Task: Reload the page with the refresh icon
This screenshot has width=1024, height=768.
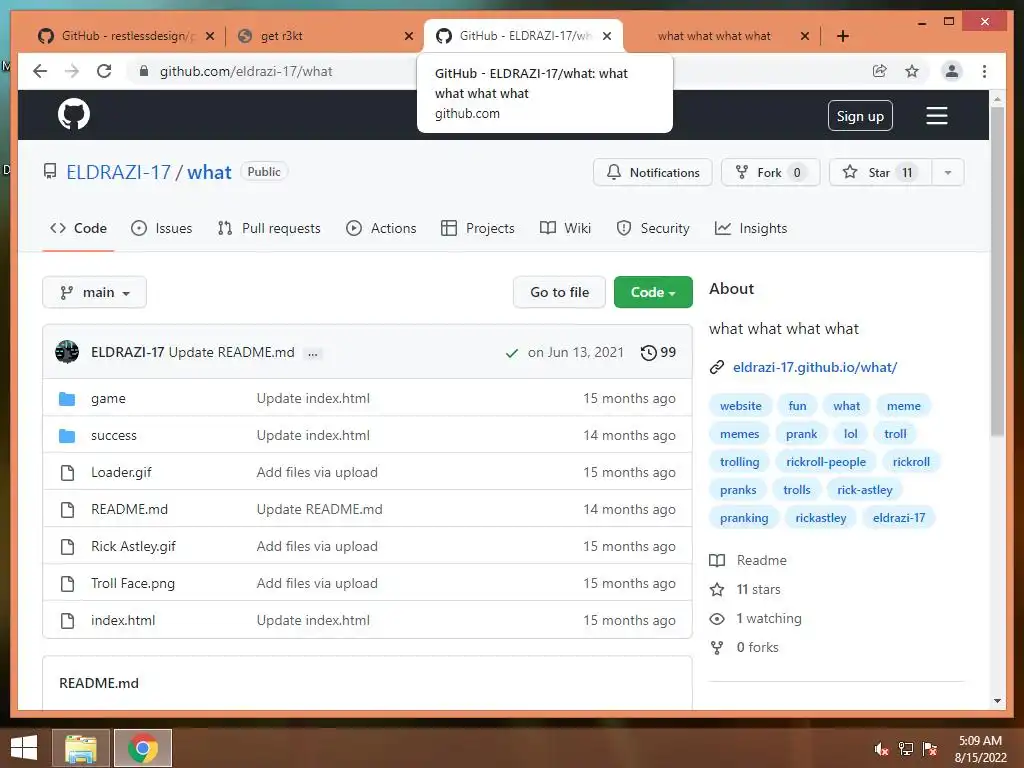Action: 104,71
